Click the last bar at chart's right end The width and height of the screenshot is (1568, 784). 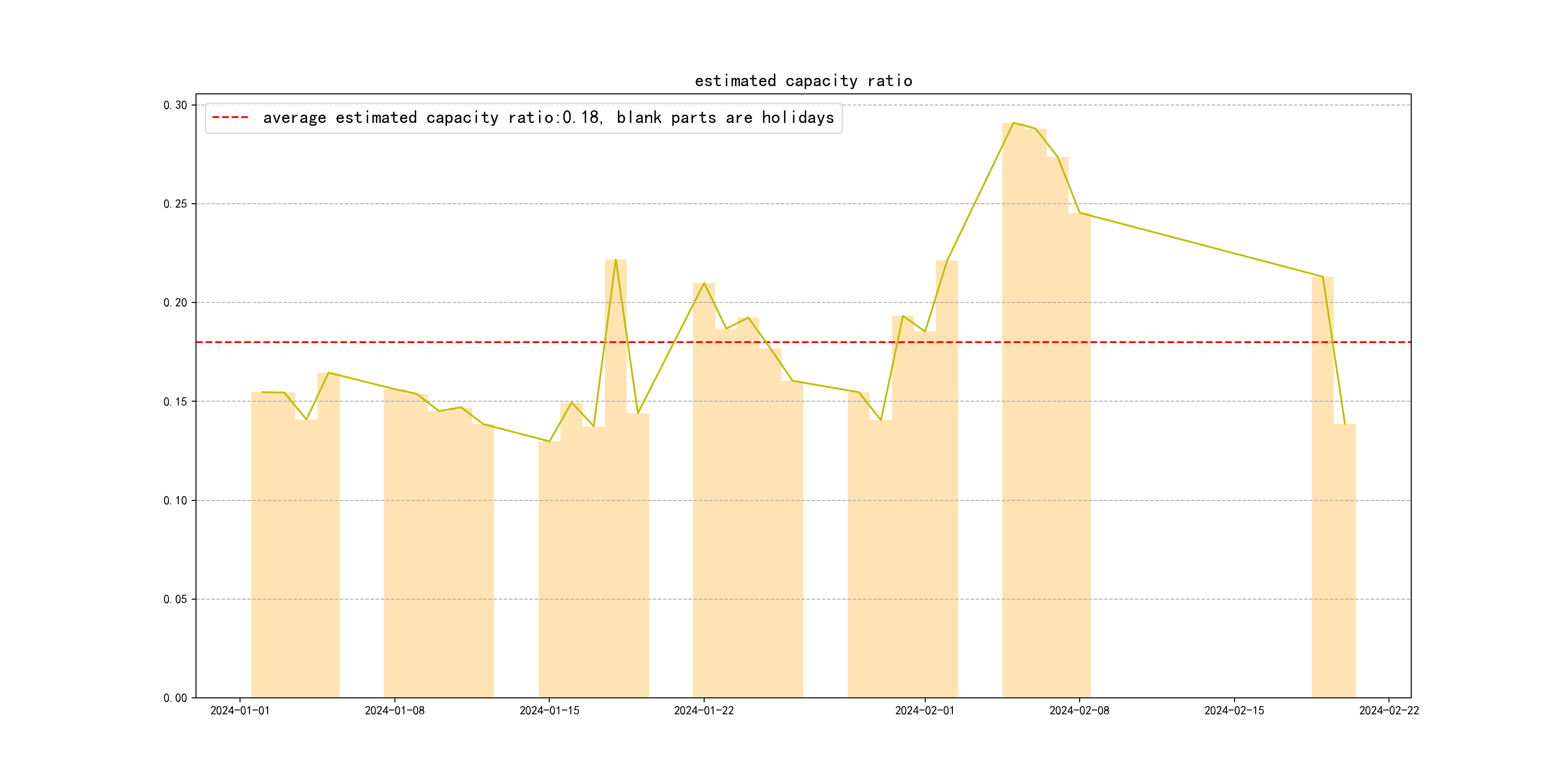coord(1344,560)
